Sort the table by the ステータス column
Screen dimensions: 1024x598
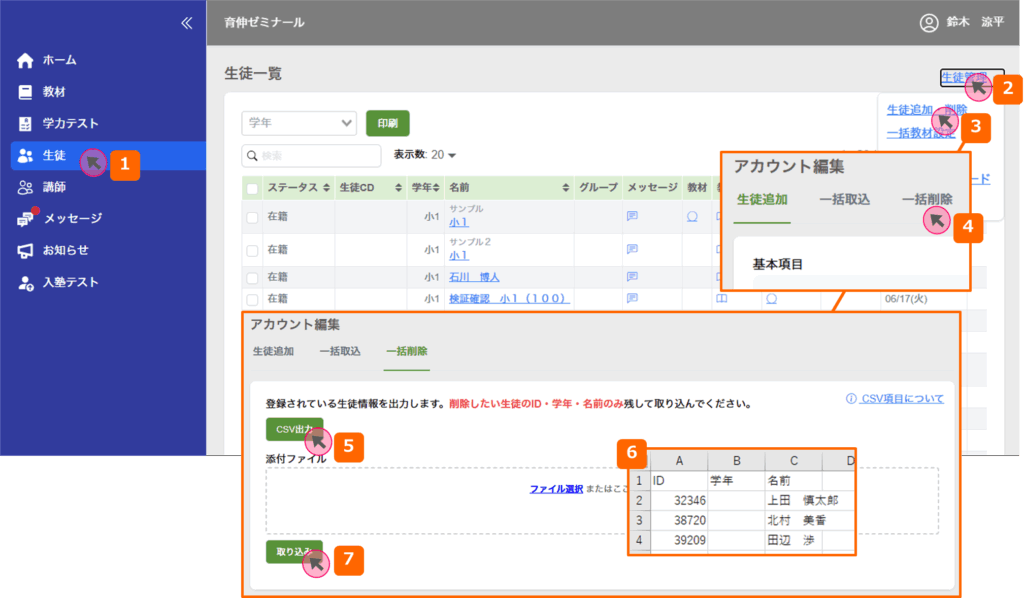(324, 188)
